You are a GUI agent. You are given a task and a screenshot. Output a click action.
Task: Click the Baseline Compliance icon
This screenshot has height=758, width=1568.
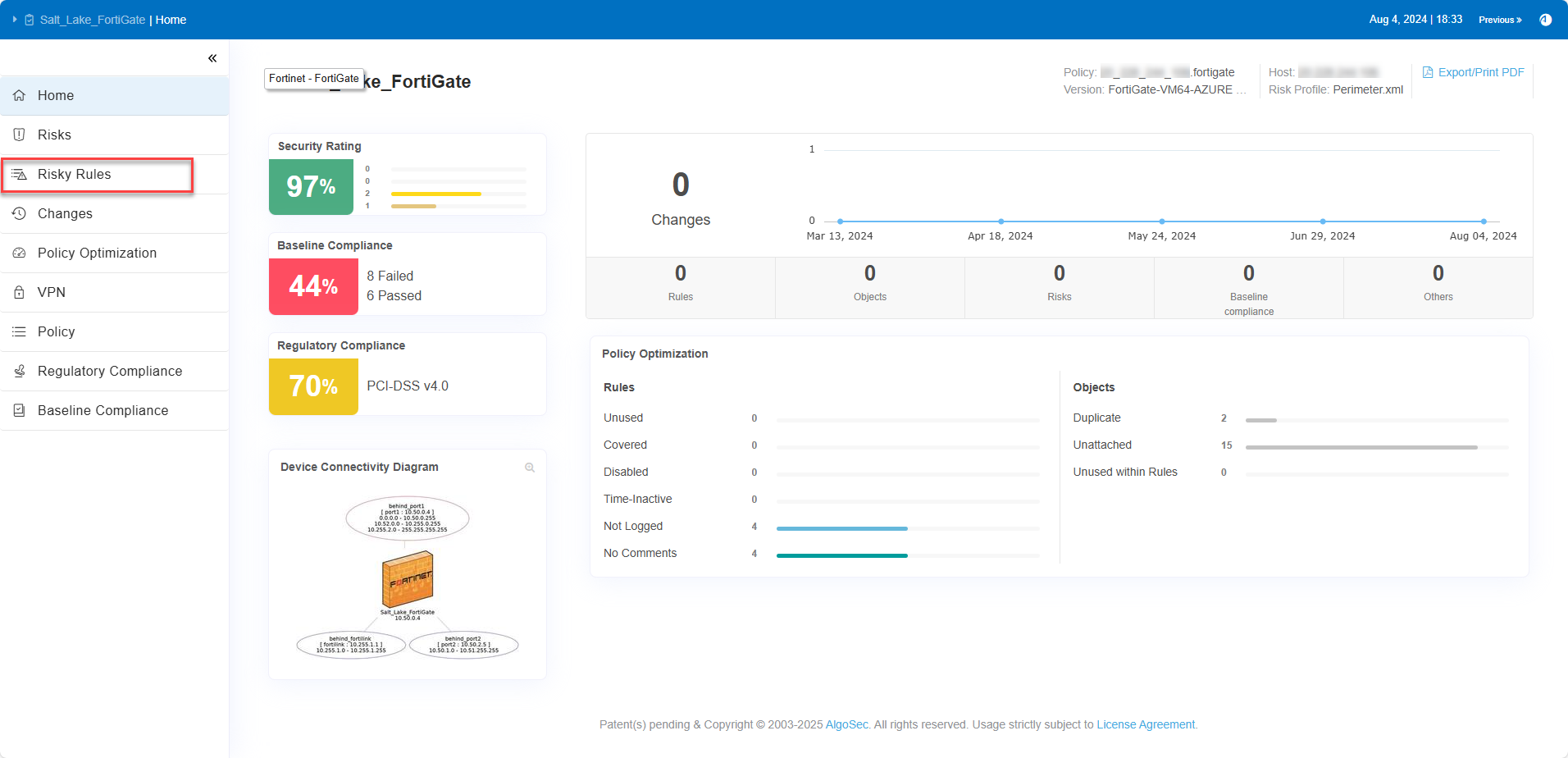(19, 410)
